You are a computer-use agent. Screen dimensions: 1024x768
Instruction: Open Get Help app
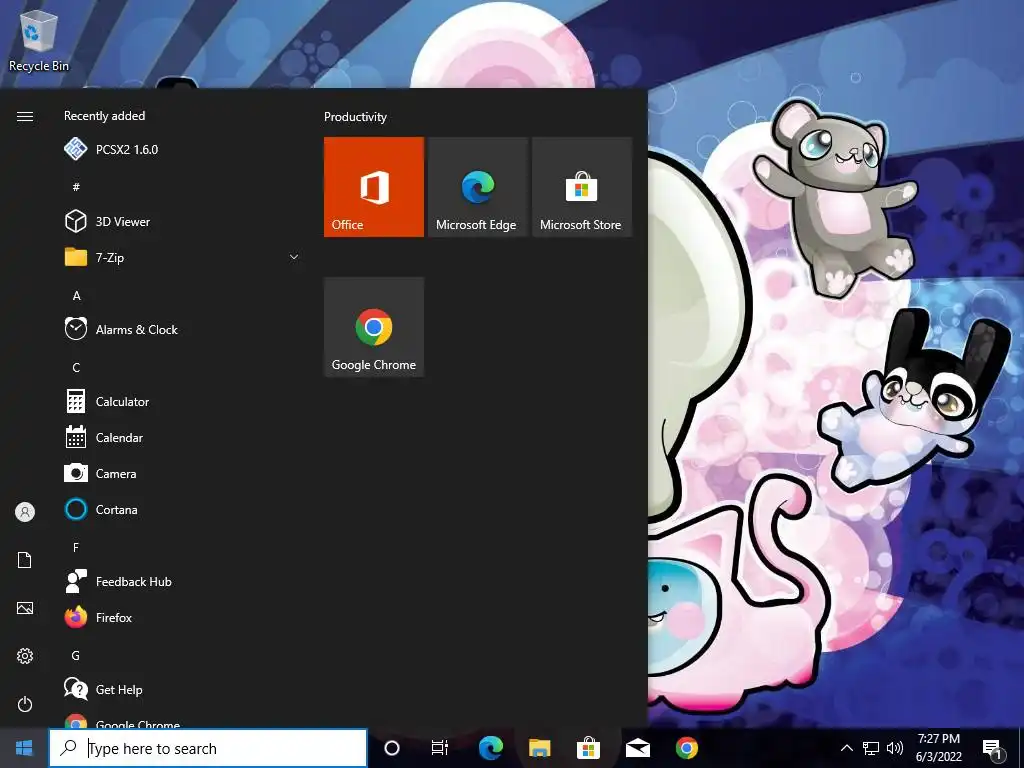tap(182, 690)
